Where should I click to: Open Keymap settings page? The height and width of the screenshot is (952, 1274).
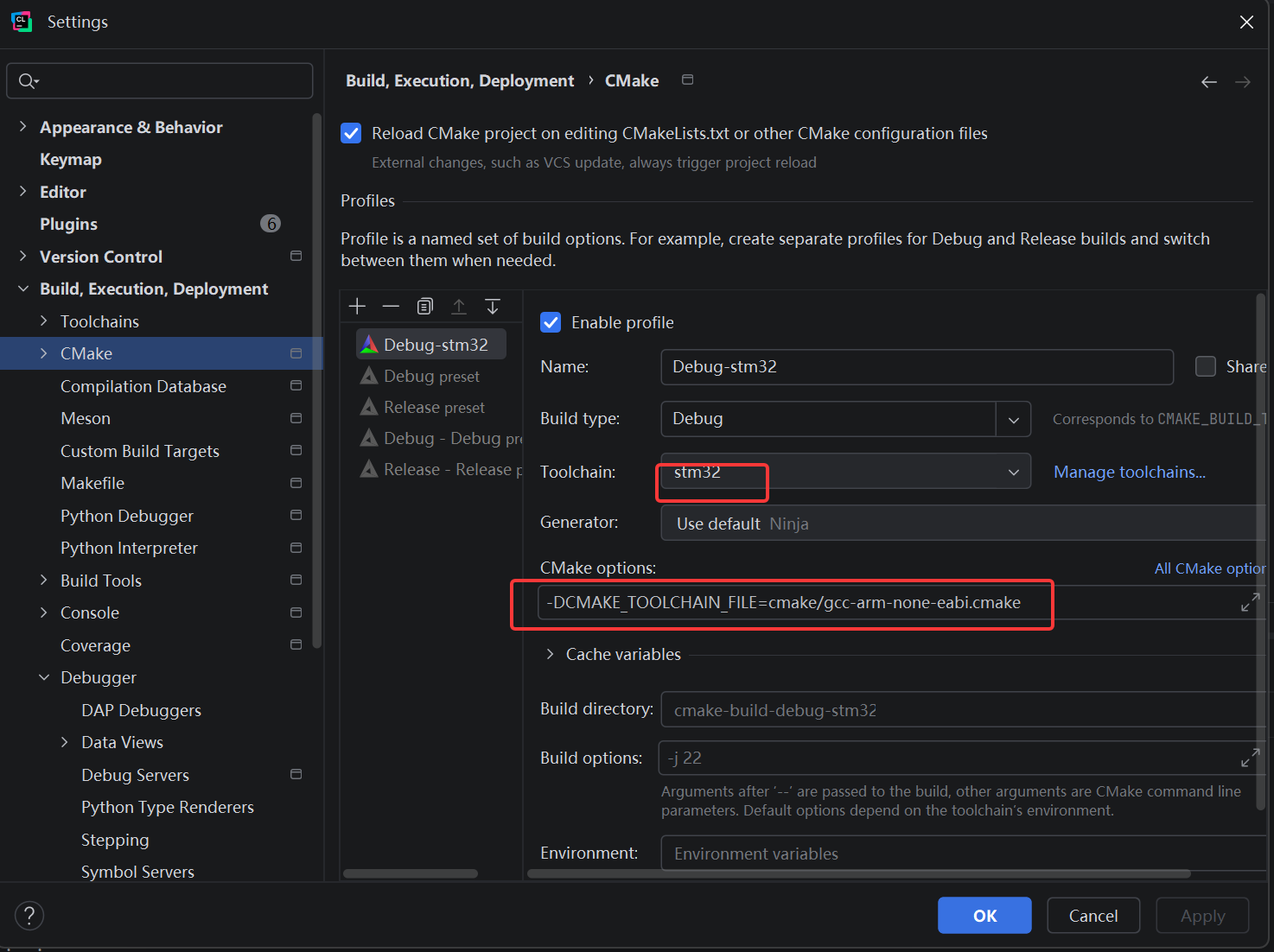pyautogui.click(x=71, y=159)
